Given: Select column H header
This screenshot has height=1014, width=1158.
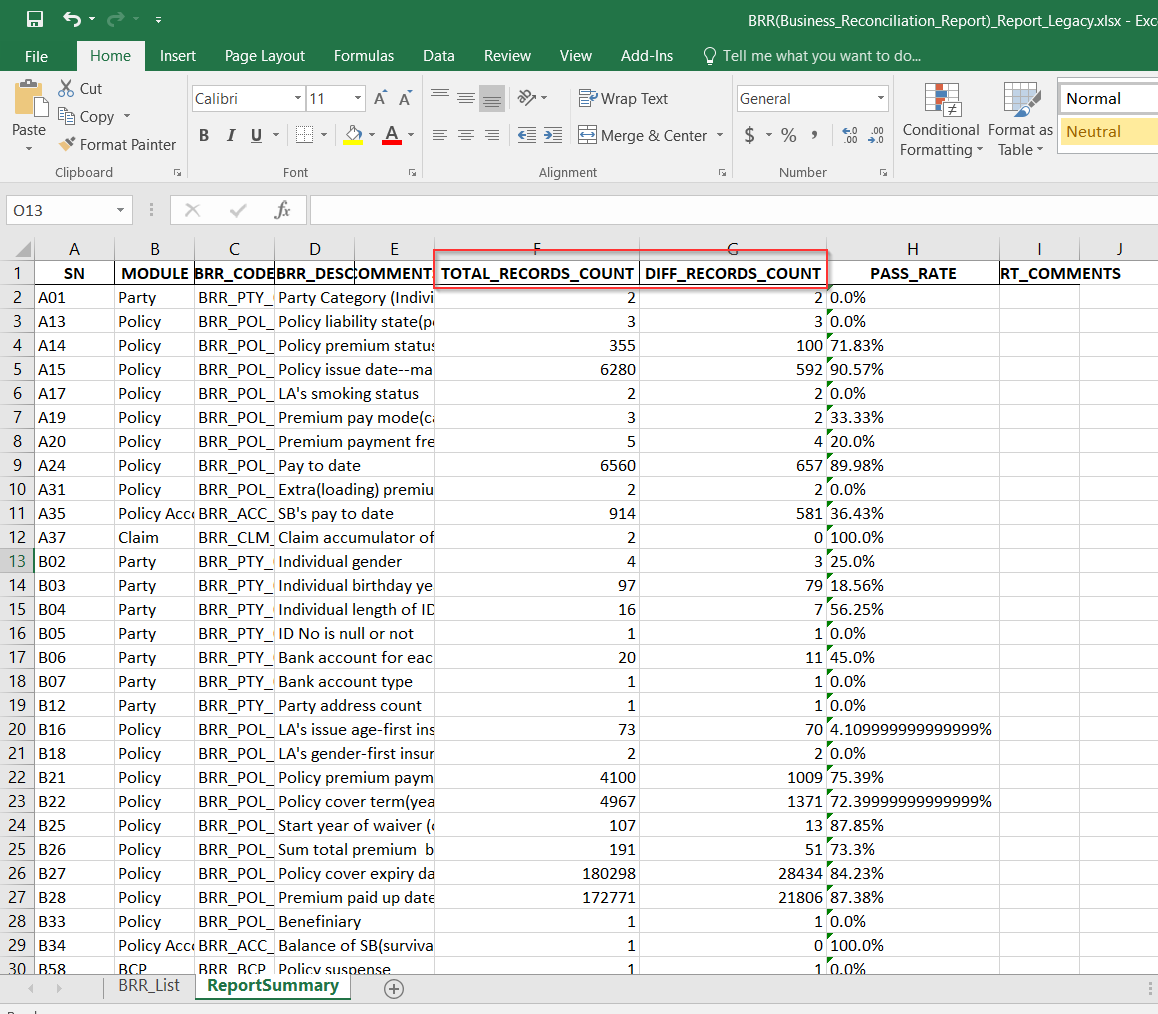Looking at the screenshot, I should 913,249.
